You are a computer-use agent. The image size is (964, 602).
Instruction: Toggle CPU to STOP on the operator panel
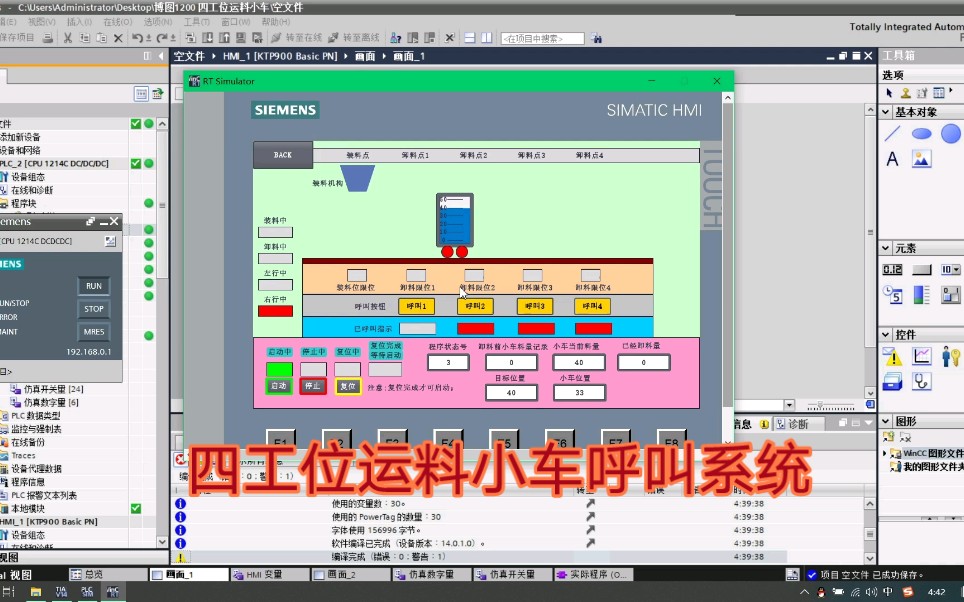pos(93,309)
